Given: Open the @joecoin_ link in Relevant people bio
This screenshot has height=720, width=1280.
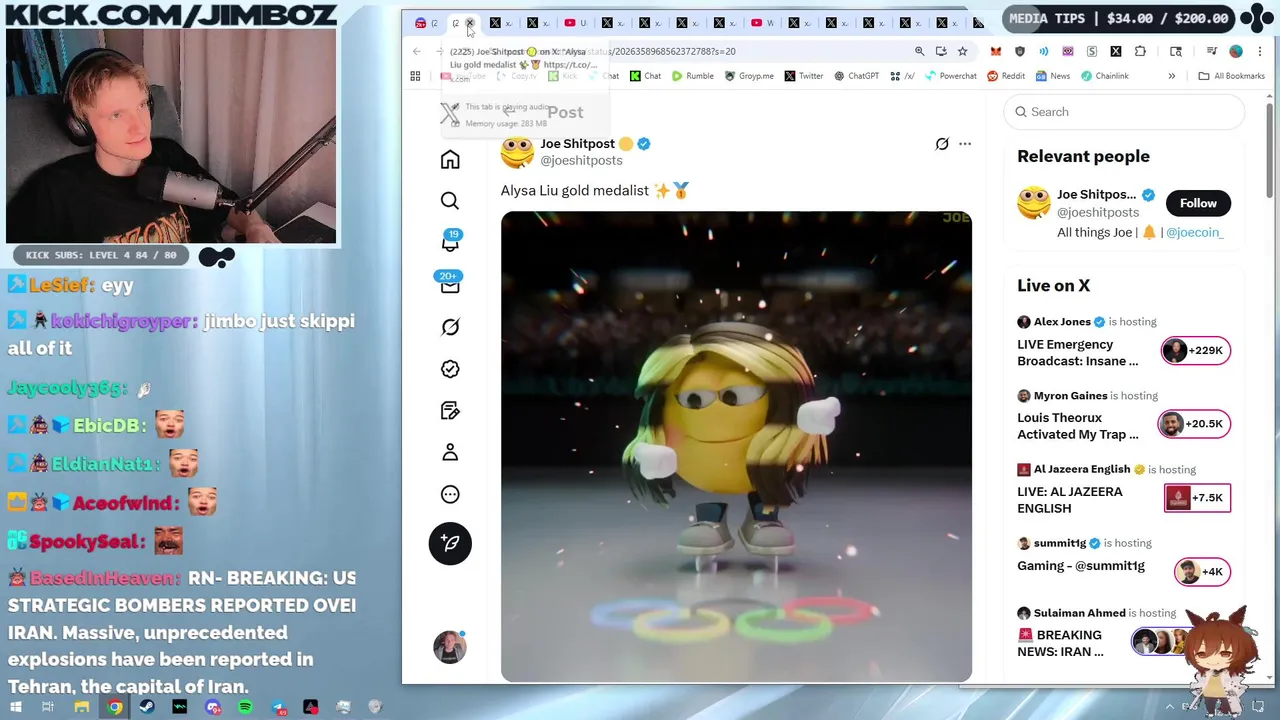Looking at the screenshot, I should (x=1194, y=232).
